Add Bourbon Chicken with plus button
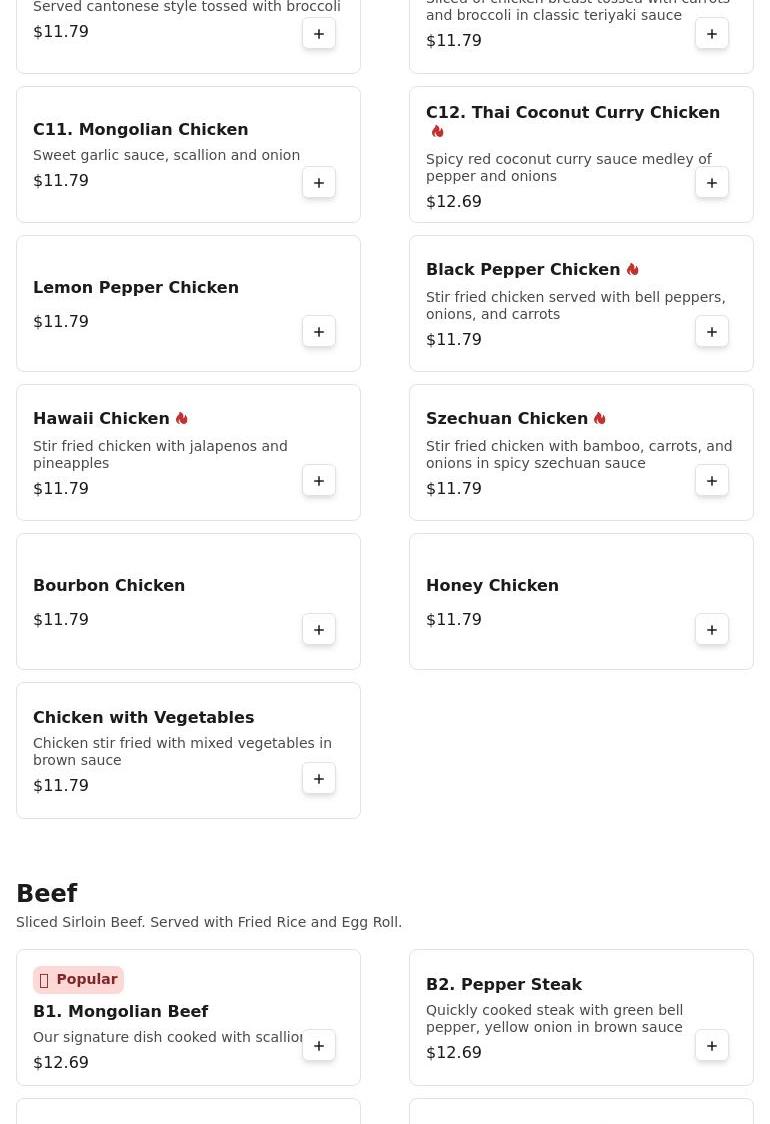Viewport: 770px width, 1124px height. [x=319, y=630]
